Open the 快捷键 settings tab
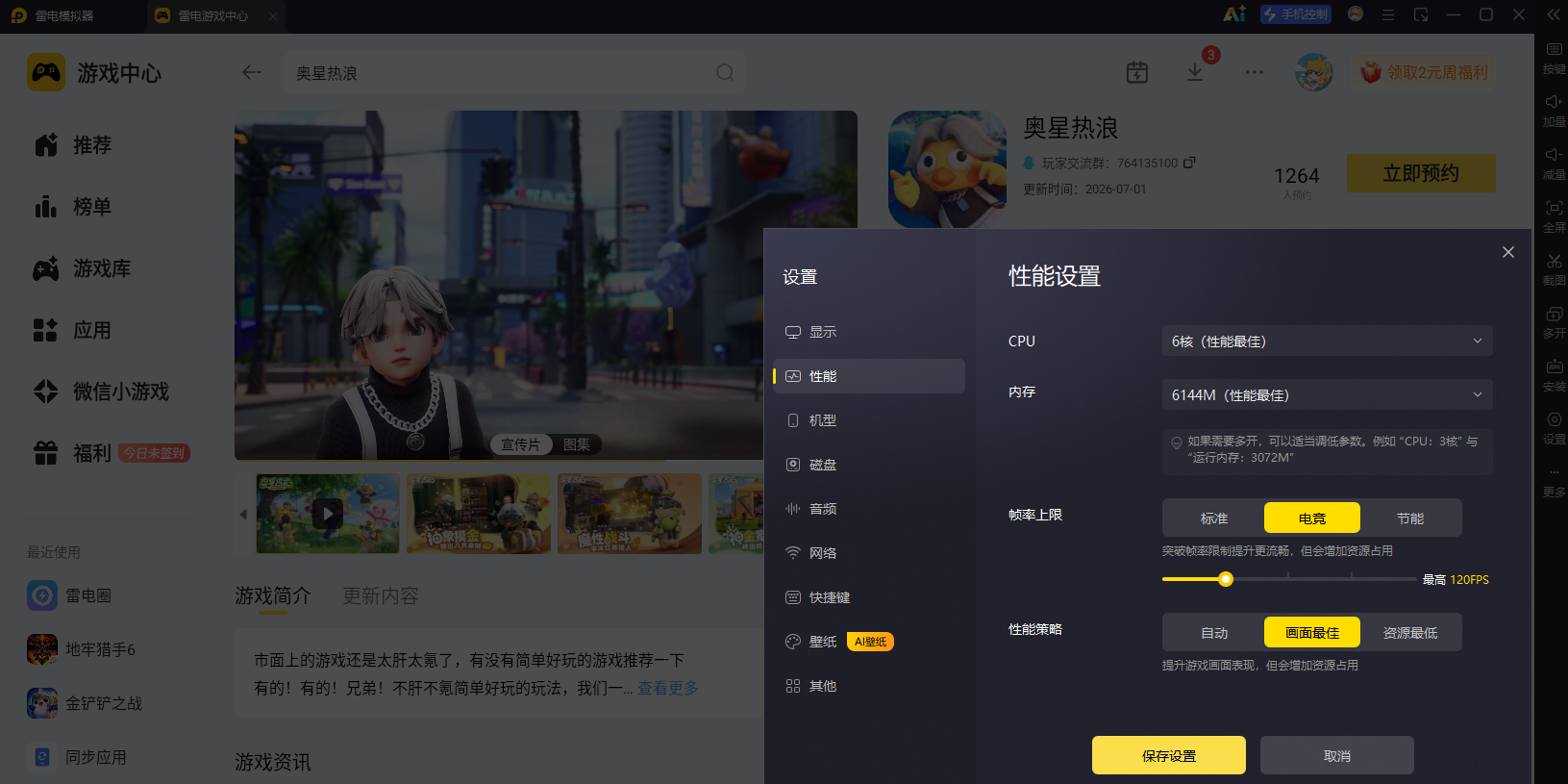 pos(869,597)
